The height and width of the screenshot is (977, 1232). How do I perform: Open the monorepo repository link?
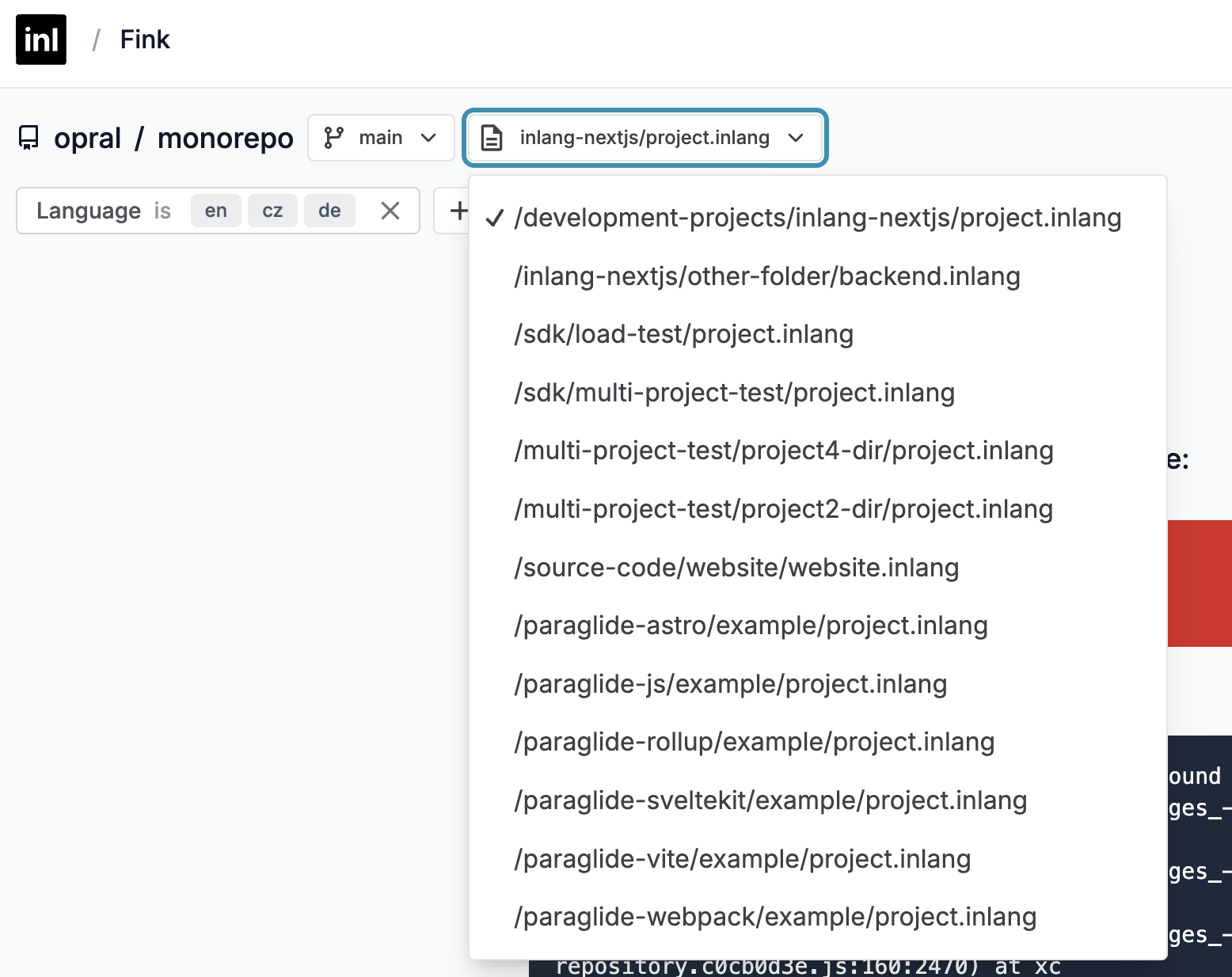coord(226,138)
